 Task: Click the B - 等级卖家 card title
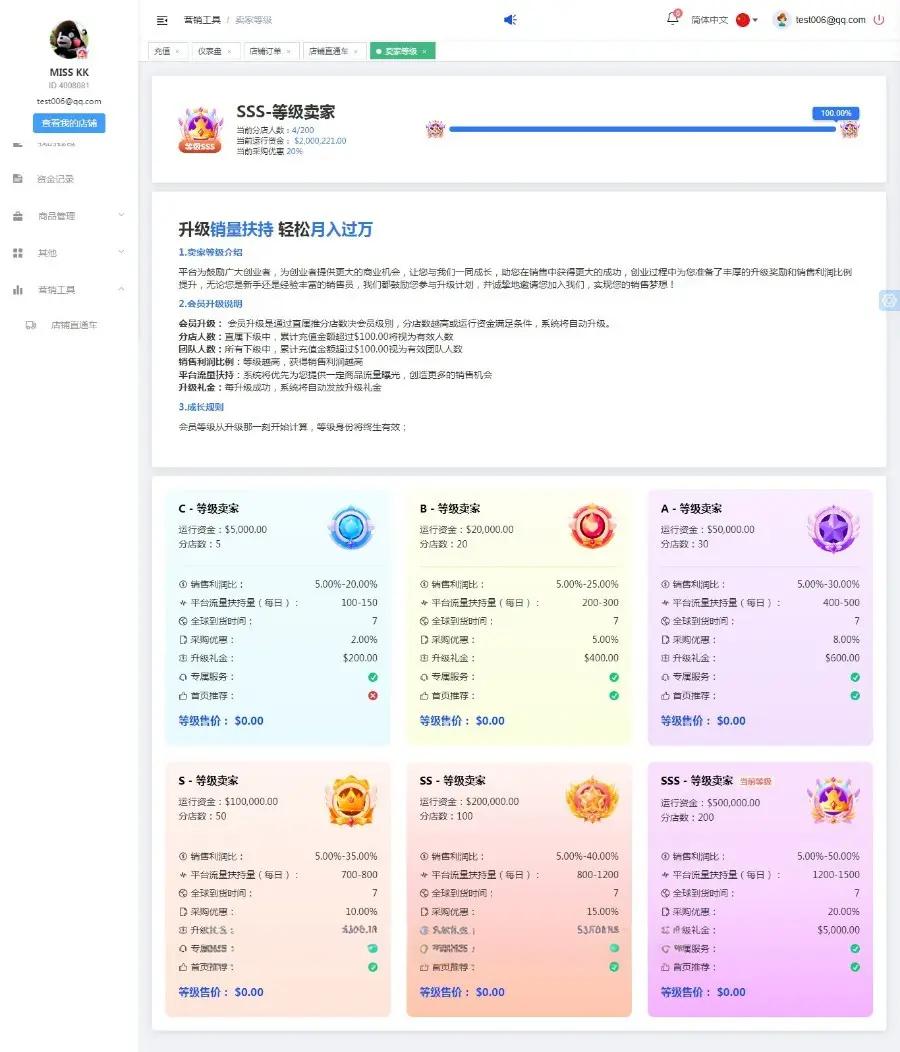click(450, 509)
